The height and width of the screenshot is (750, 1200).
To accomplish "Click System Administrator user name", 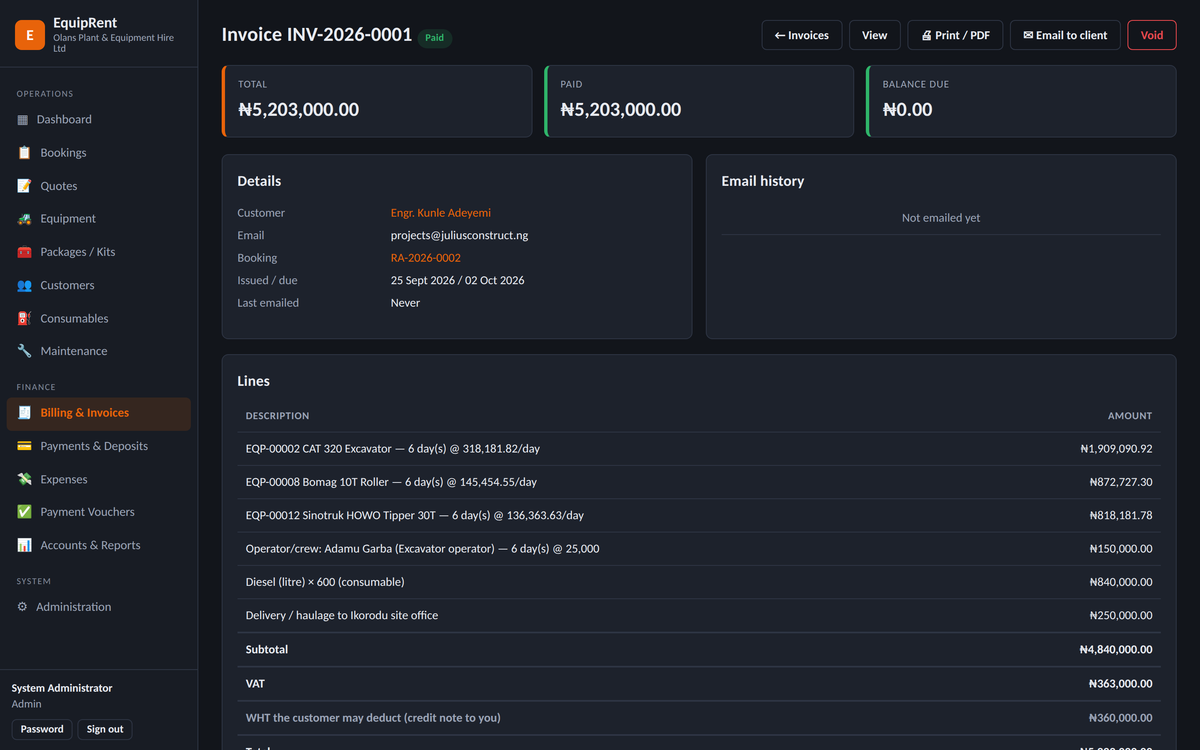I will pos(62,688).
